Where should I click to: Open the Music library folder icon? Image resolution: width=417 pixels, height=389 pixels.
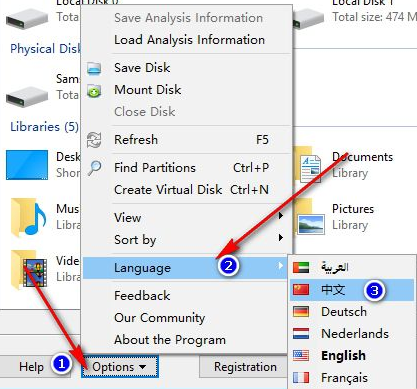(x=28, y=217)
